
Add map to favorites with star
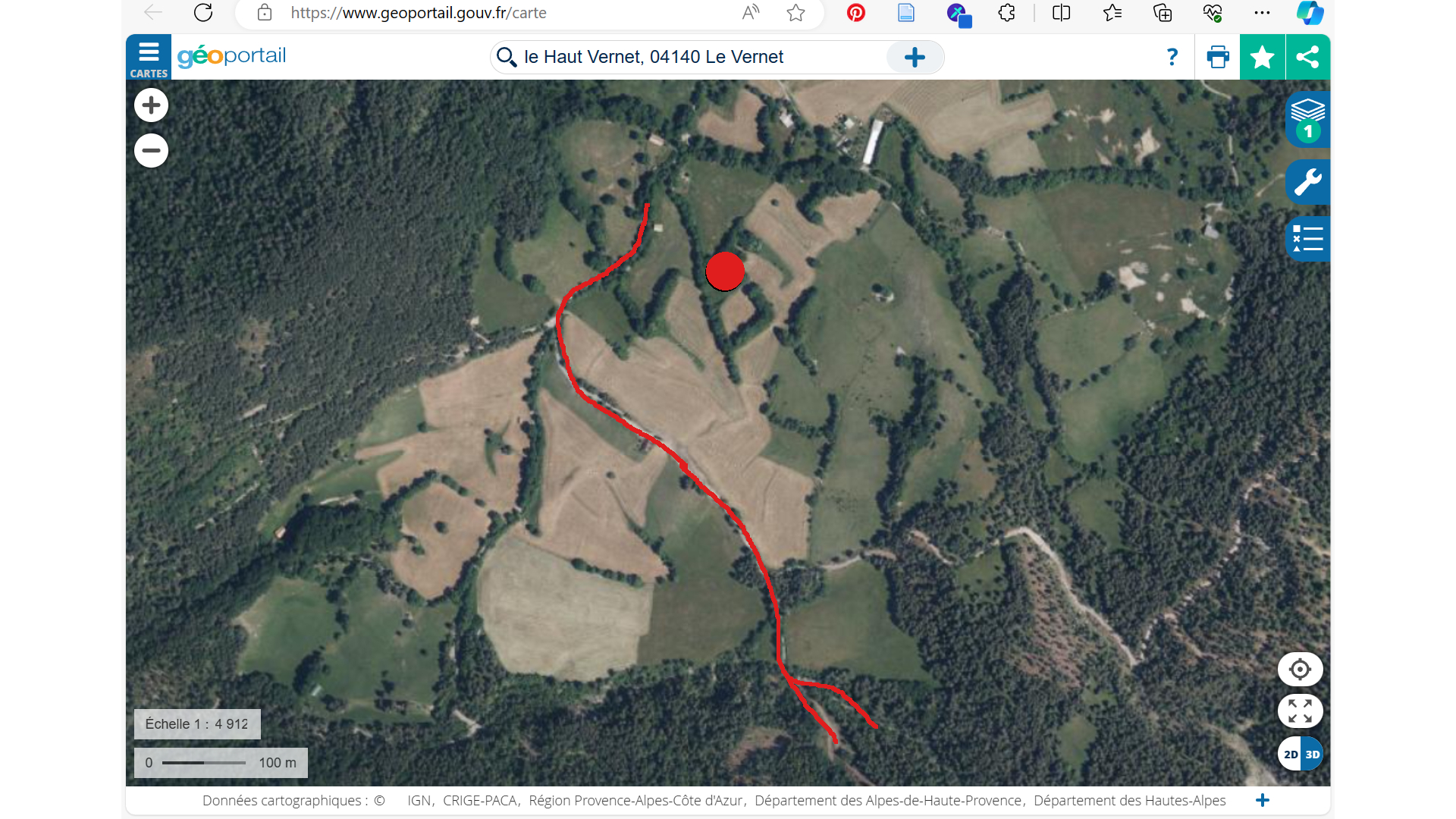(1262, 57)
